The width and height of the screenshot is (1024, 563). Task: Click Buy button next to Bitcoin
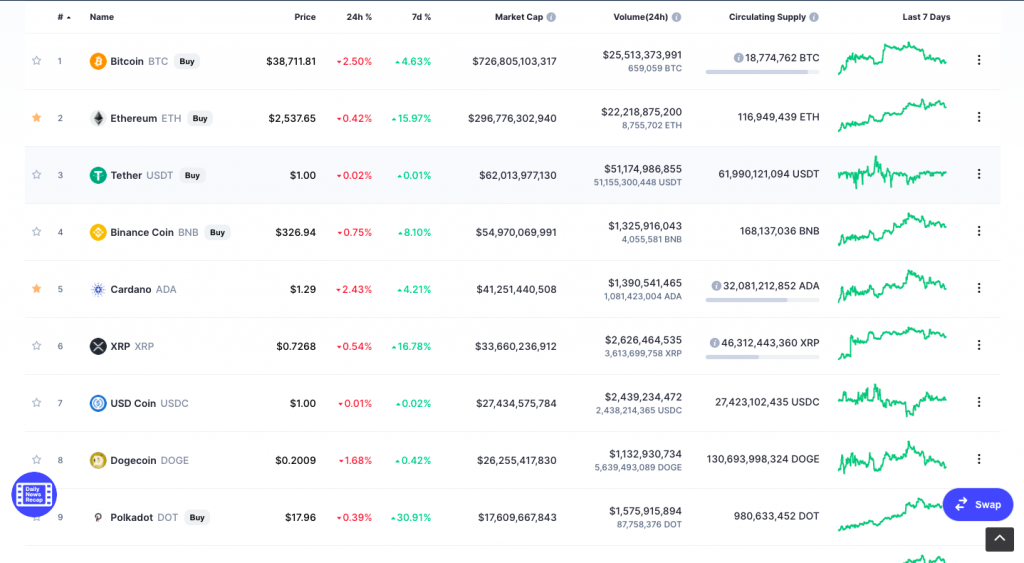point(187,61)
